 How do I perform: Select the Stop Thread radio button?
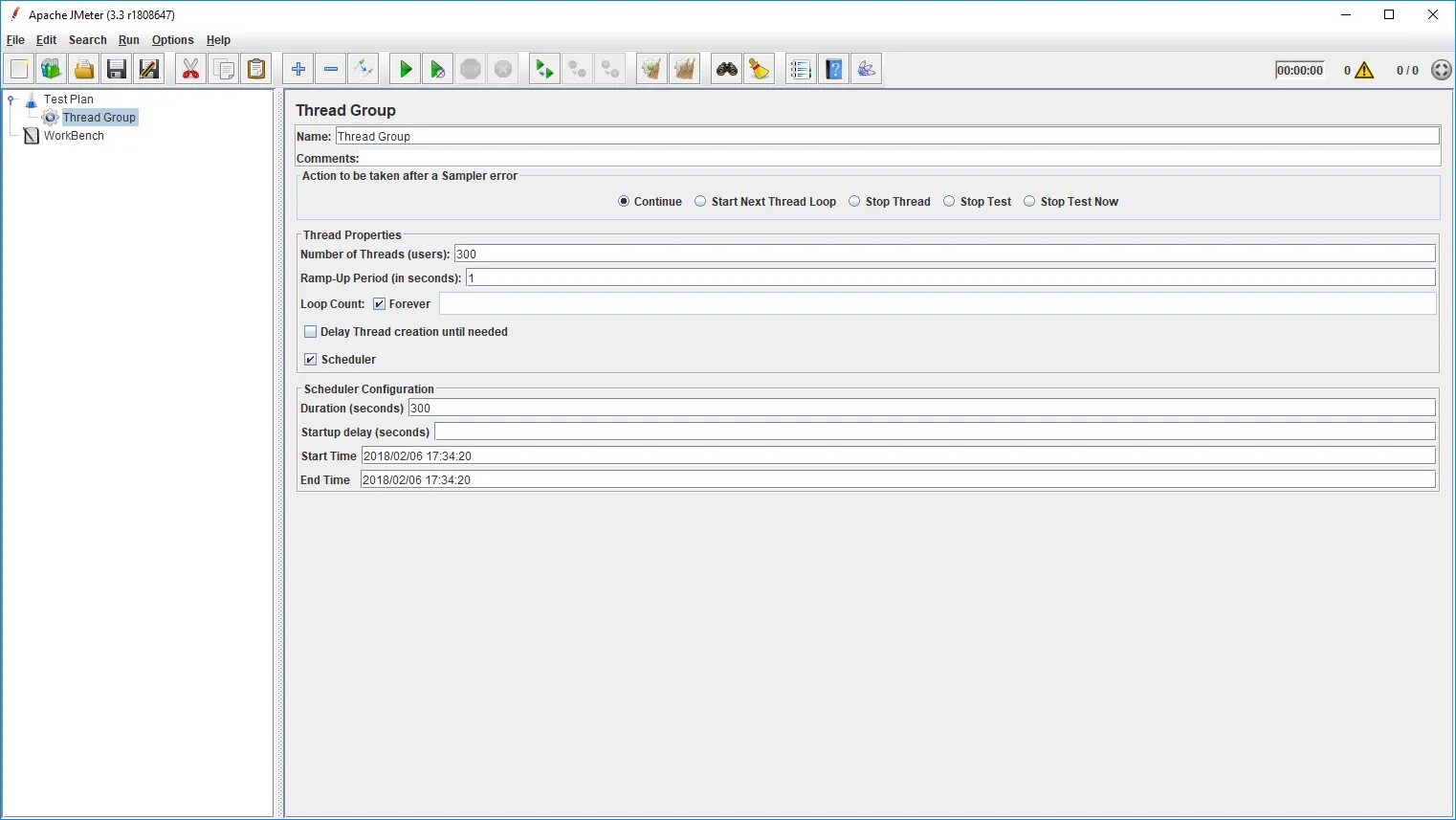click(854, 202)
